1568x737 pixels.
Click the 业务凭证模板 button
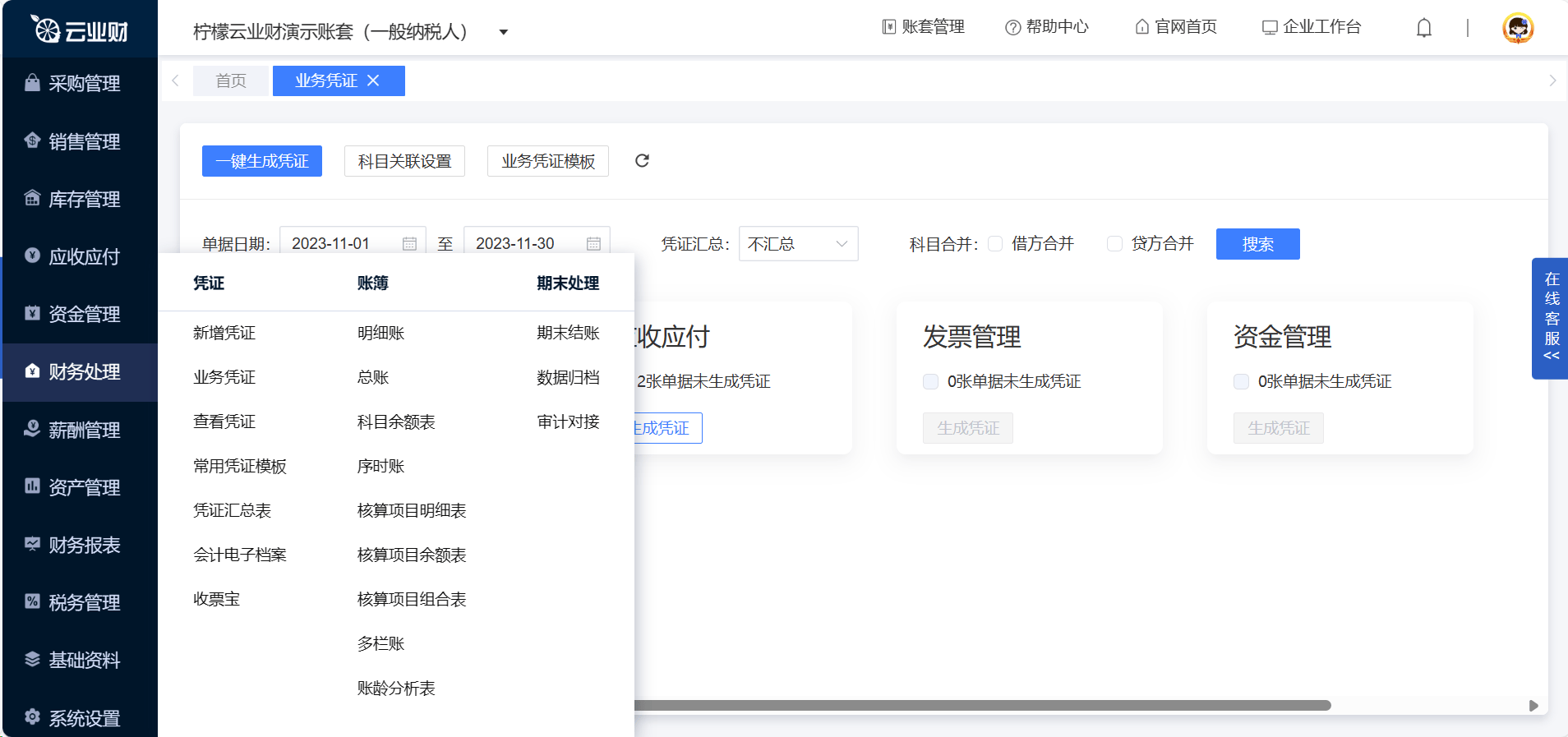pos(548,161)
